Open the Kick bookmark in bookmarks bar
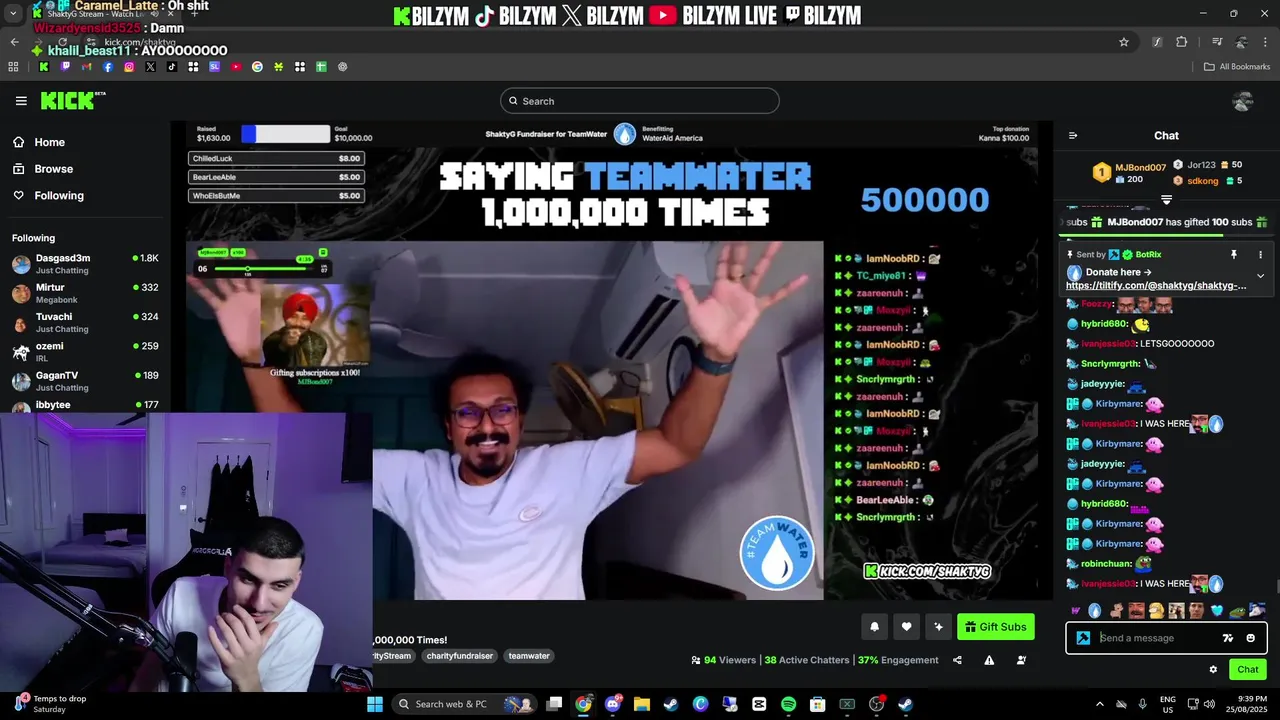 (43, 67)
